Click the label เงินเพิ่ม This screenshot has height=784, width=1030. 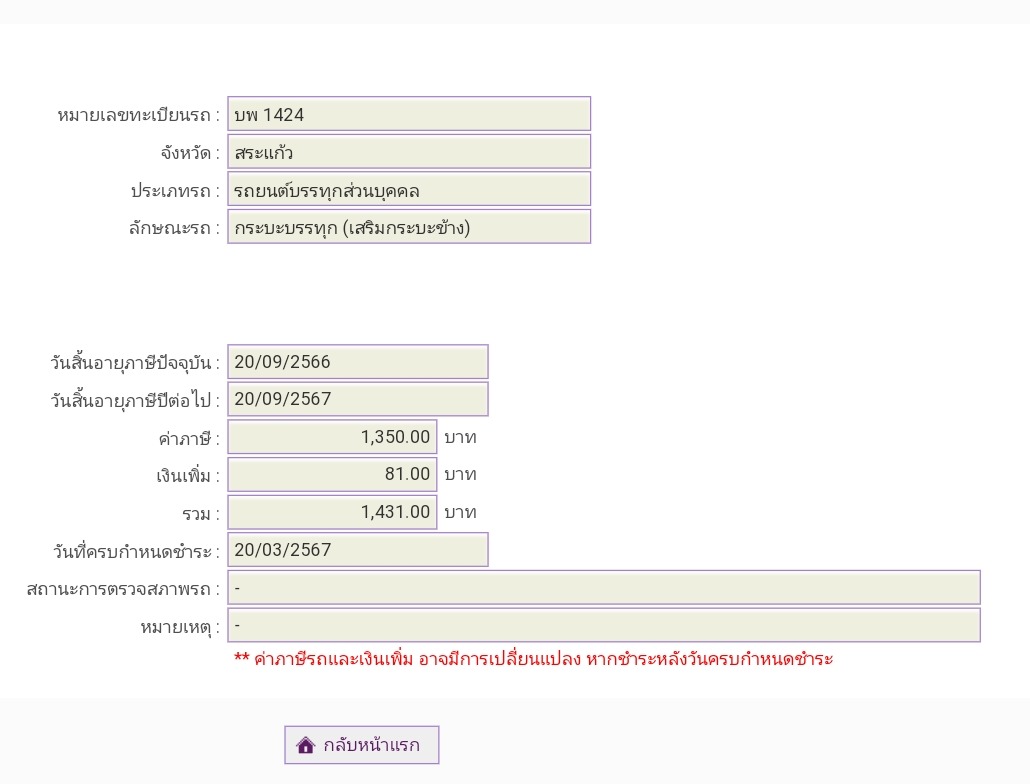[188, 475]
